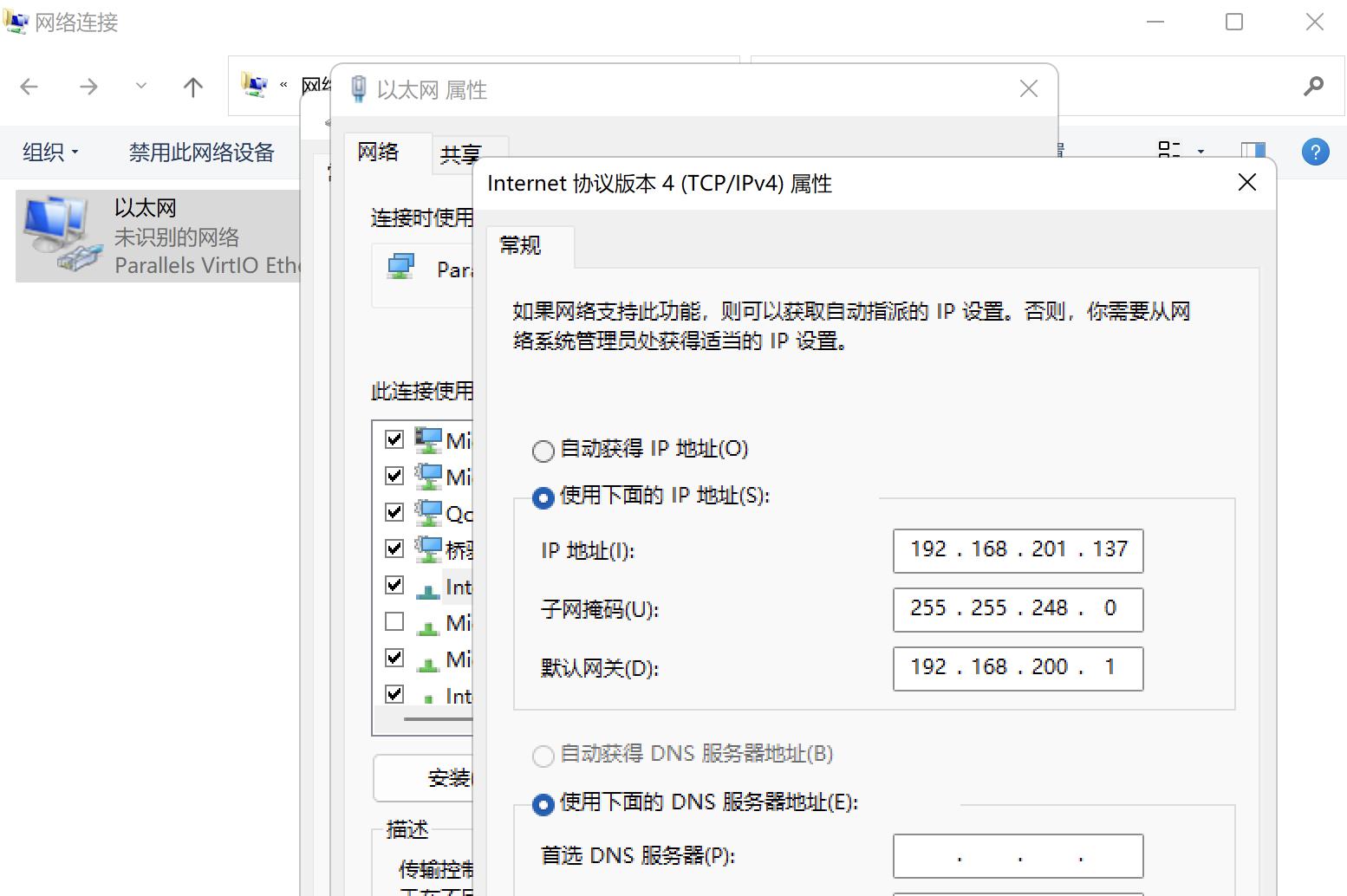The width and height of the screenshot is (1347, 896).
Task: Click the 首选 DNS 服务器(P): label
Action: click(638, 856)
